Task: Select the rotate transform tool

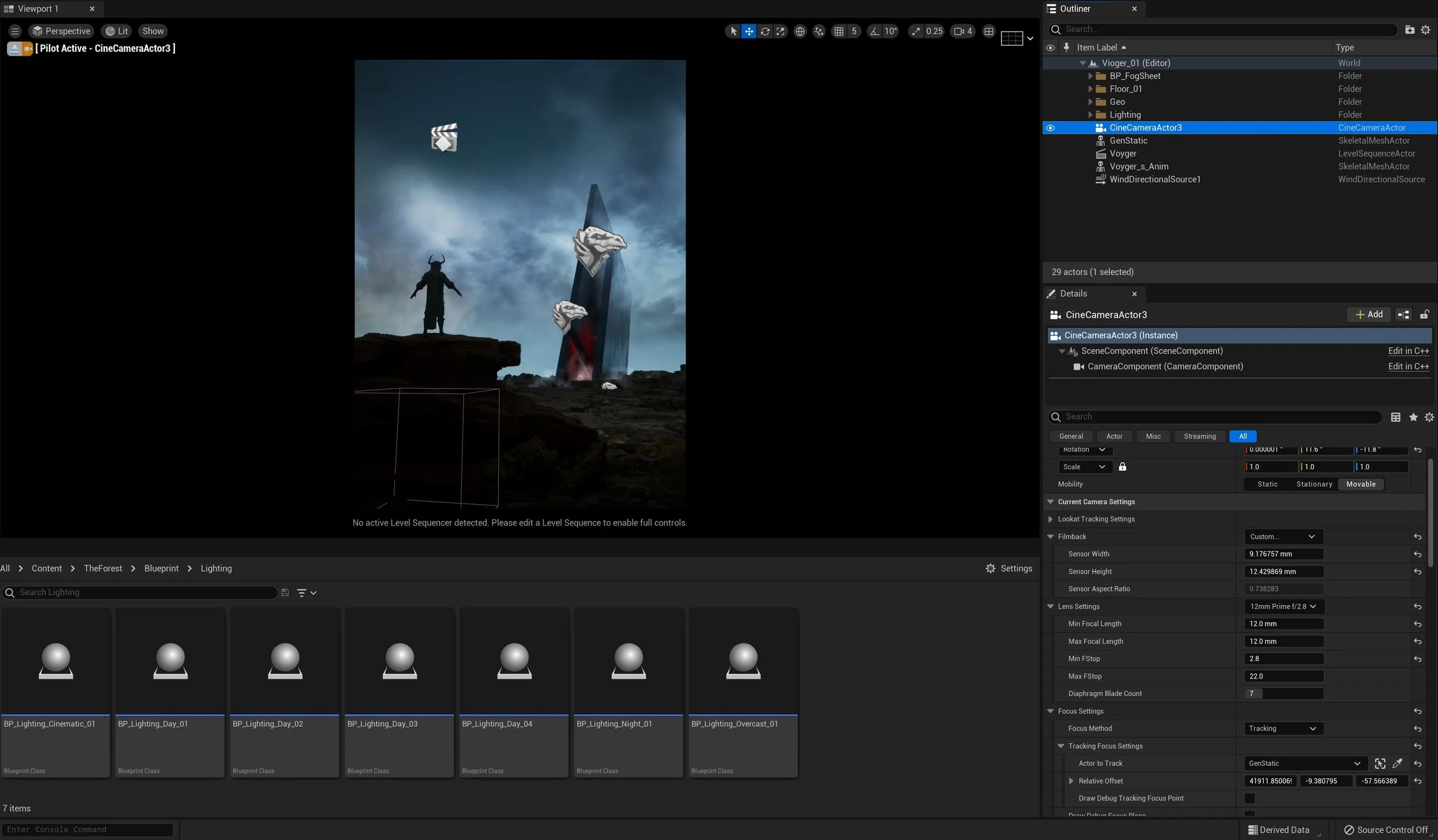Action: (x=764, y=32)
